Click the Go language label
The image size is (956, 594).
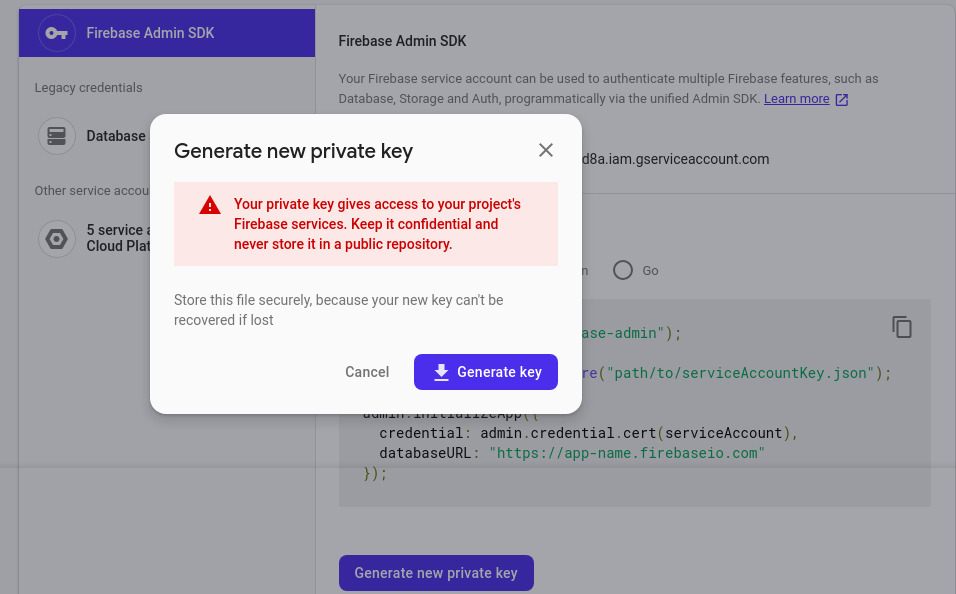pyautogui.click(x=650, y=271)
